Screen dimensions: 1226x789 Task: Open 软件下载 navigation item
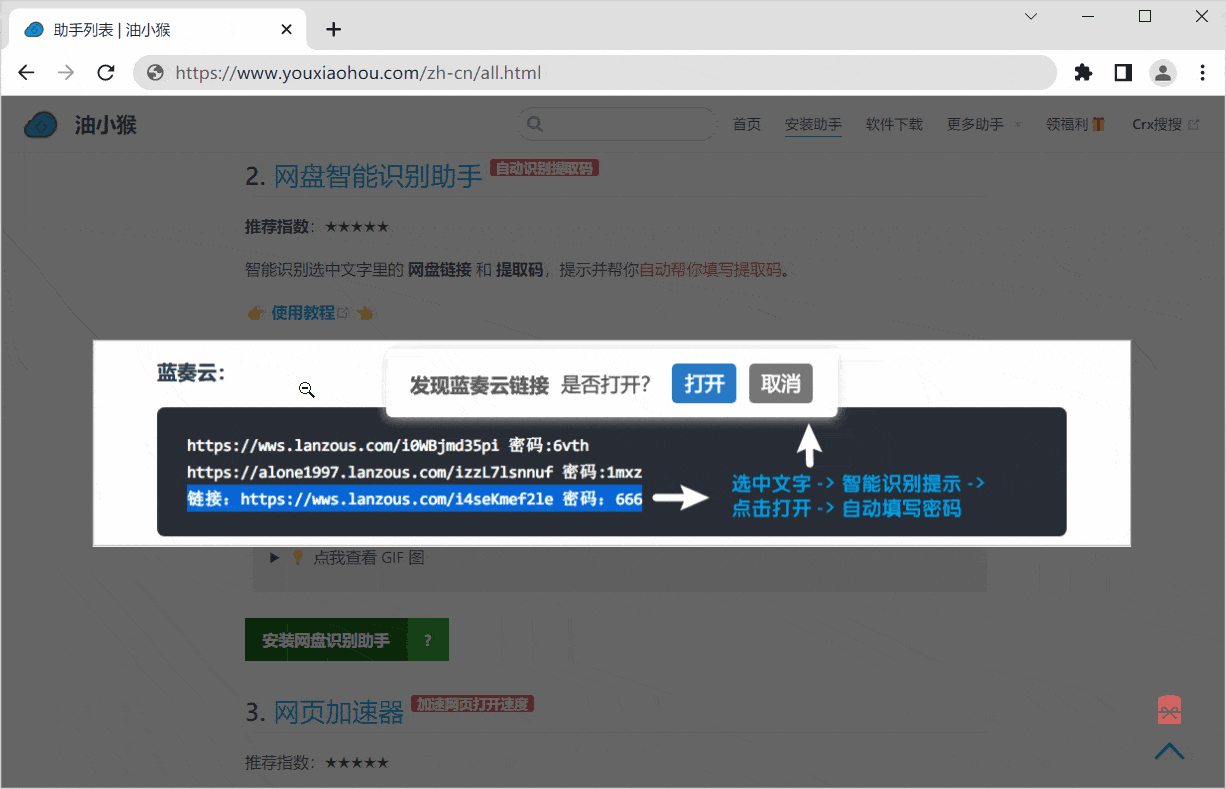click(894, 124)
